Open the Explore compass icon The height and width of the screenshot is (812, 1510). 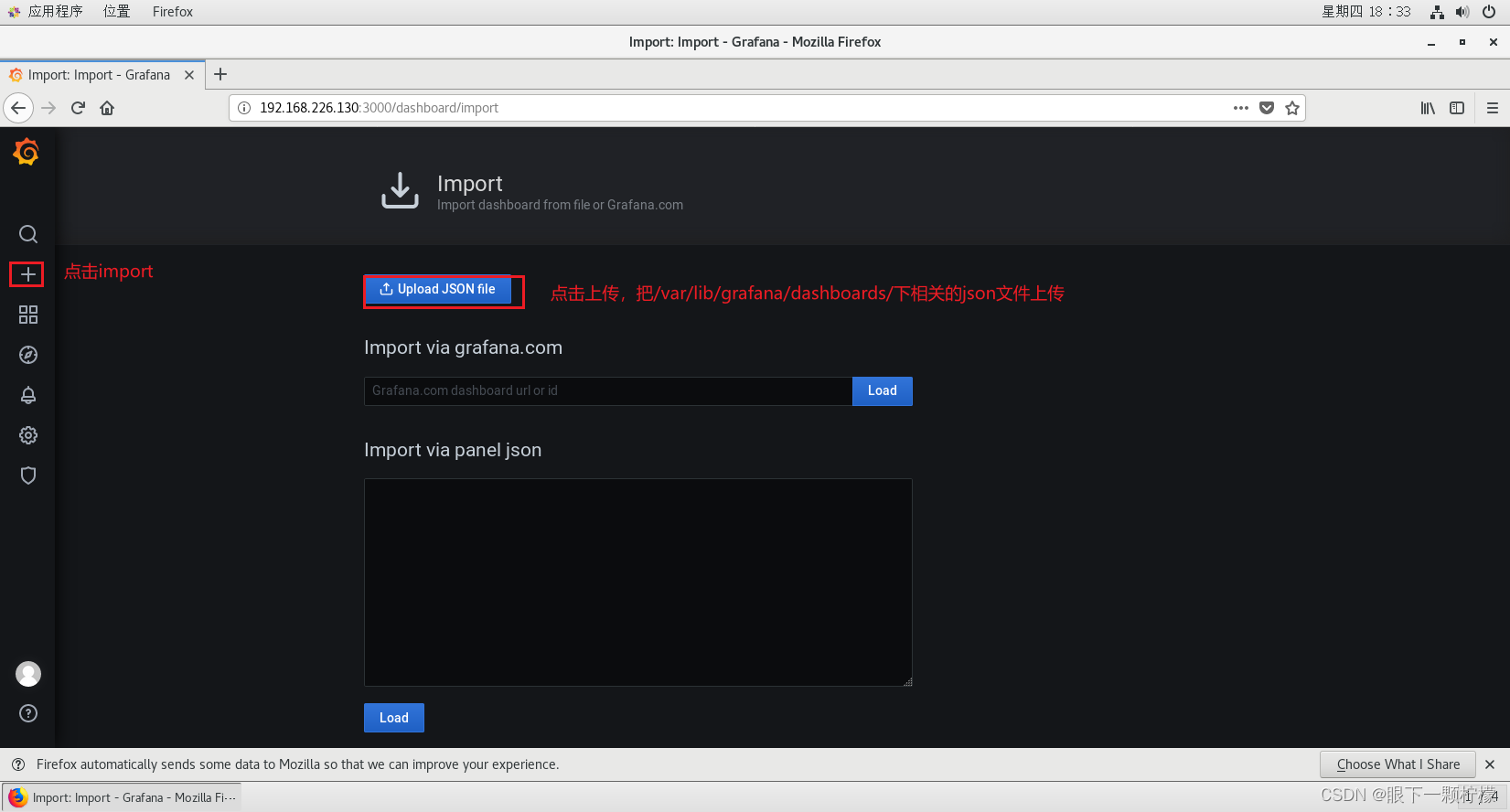[28, 355]
